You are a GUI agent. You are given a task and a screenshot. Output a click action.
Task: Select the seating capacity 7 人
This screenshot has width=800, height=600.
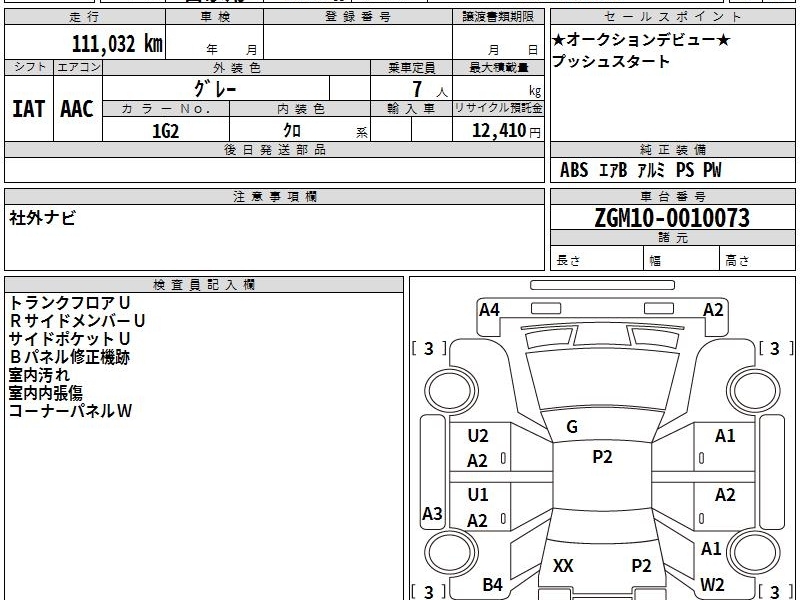[x=430, y=90]
